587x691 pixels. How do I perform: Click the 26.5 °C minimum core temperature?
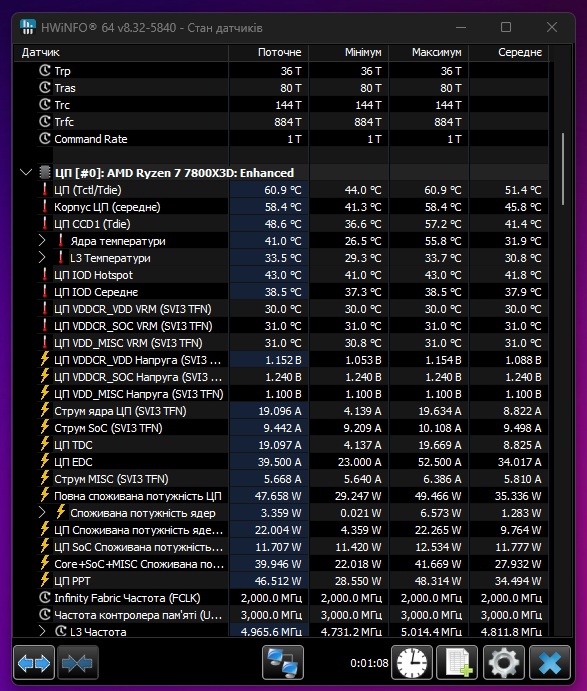[x=363, y=241]
